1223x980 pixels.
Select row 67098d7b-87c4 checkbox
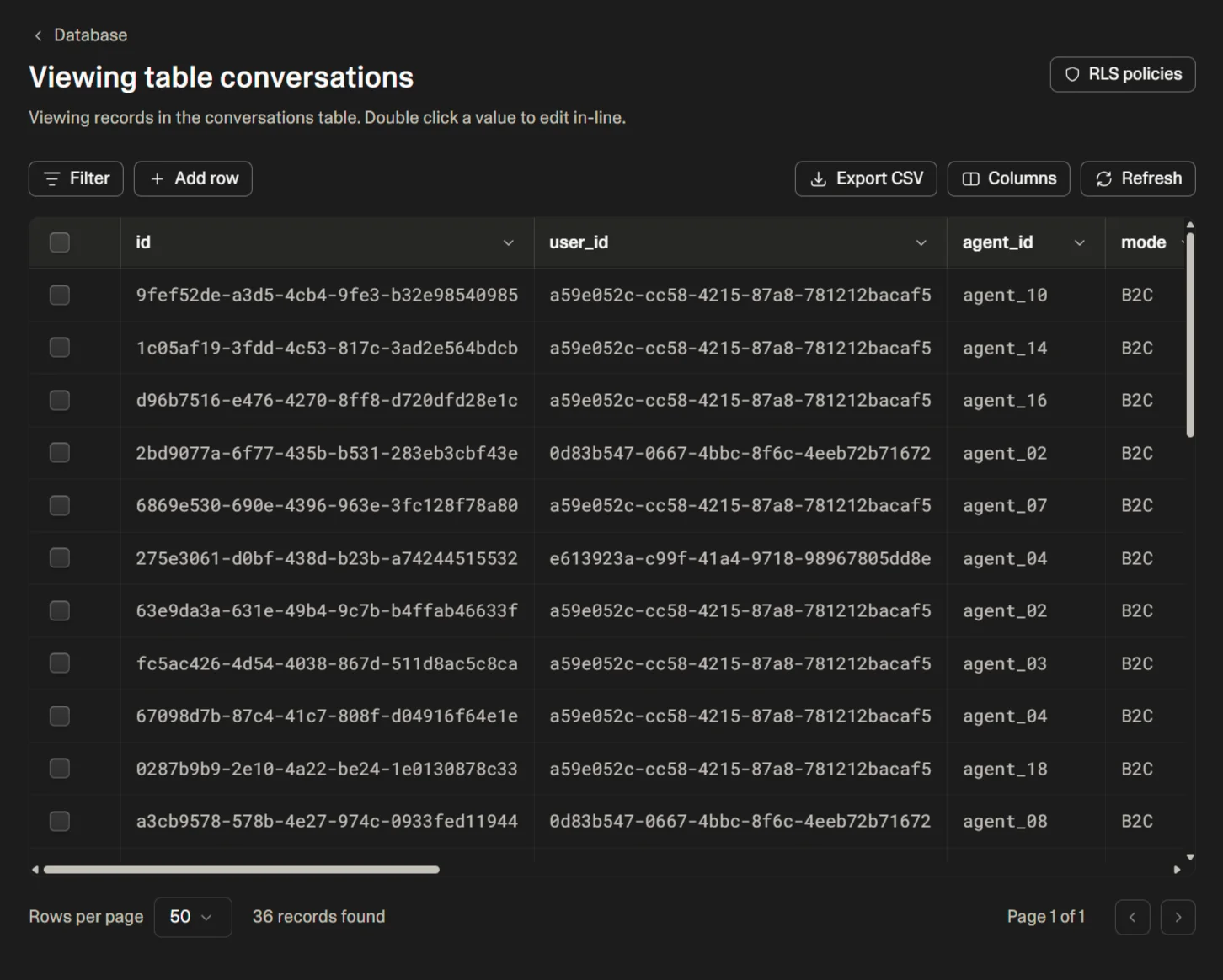pos(60,716)
